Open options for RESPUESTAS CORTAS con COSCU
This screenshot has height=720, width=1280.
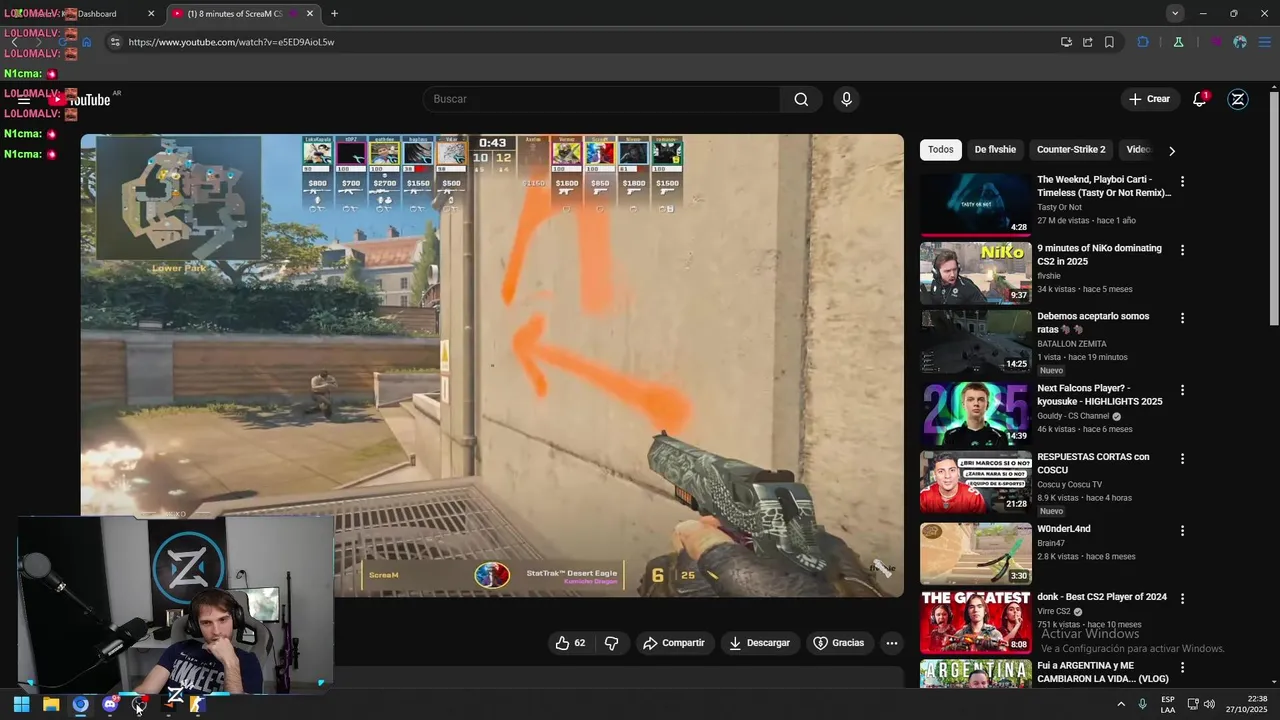coord(1182,459)
